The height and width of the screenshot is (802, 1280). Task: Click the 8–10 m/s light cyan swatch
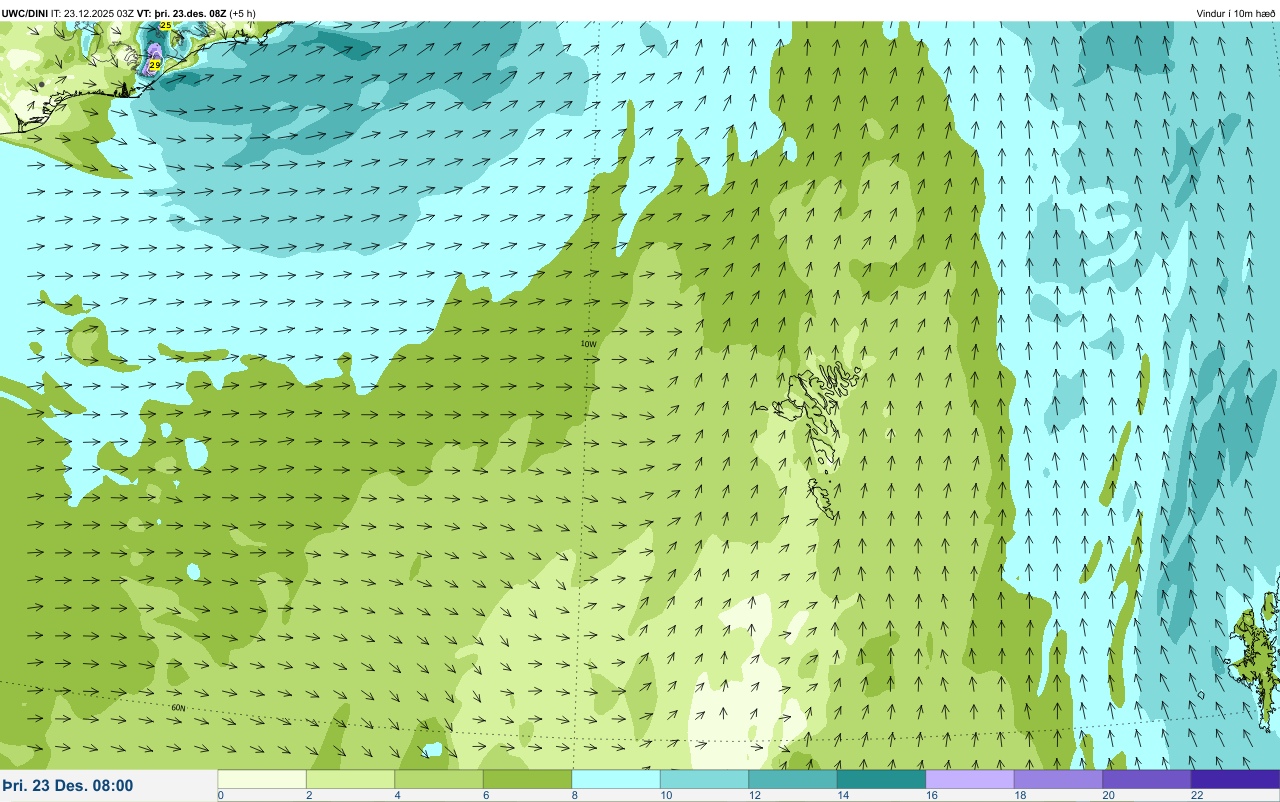click(616, 779)
